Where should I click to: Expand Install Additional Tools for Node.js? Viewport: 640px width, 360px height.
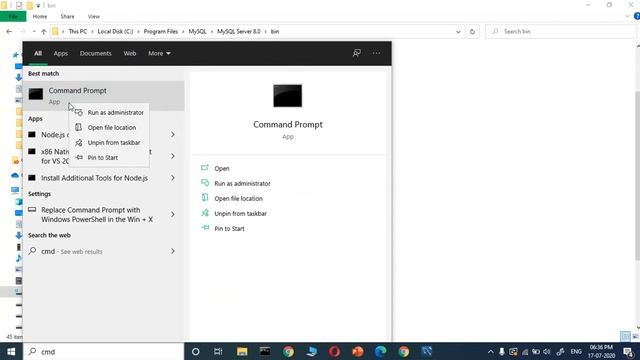pos(173,178)
